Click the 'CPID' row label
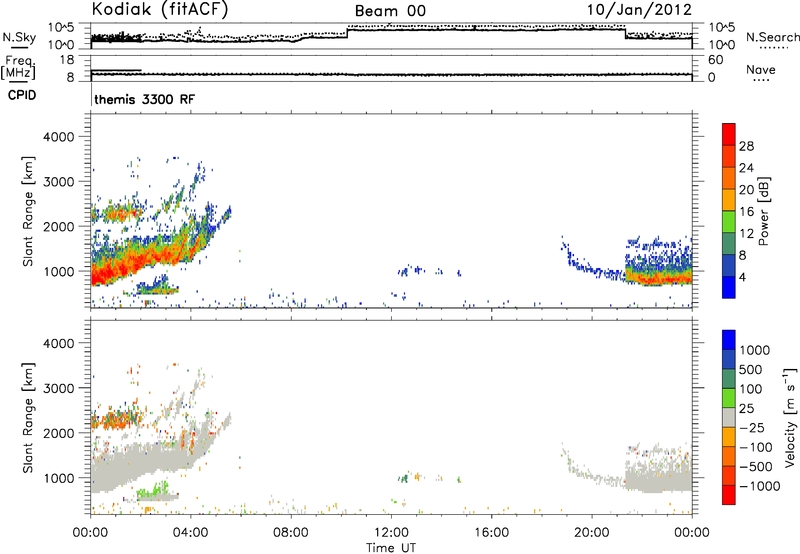This screenshot has width=800, height=554. point(22,95)
